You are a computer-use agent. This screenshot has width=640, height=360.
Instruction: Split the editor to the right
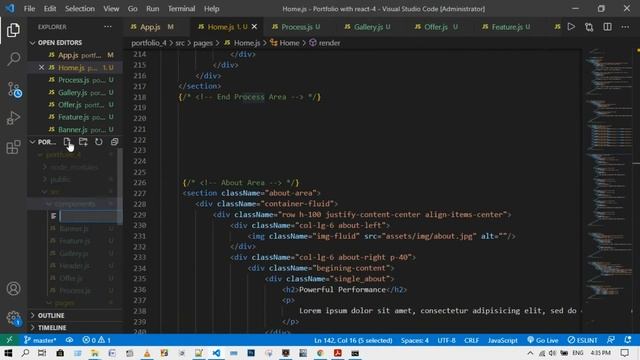607,27
